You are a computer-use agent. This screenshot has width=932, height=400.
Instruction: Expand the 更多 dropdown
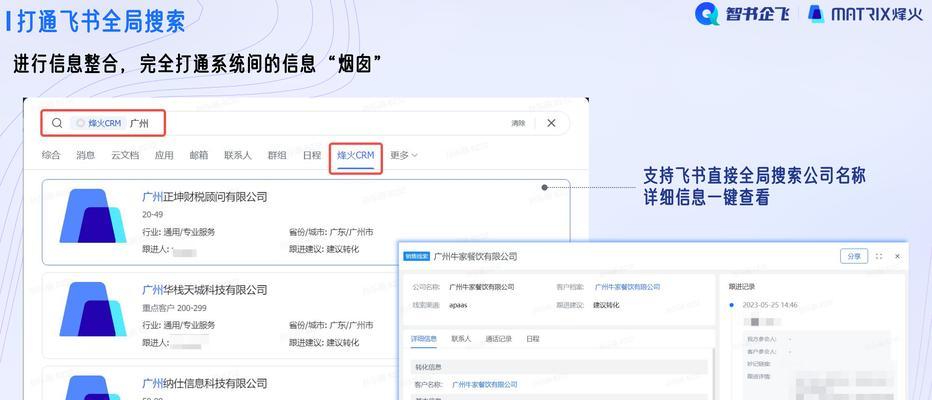(x=404, y=155)
